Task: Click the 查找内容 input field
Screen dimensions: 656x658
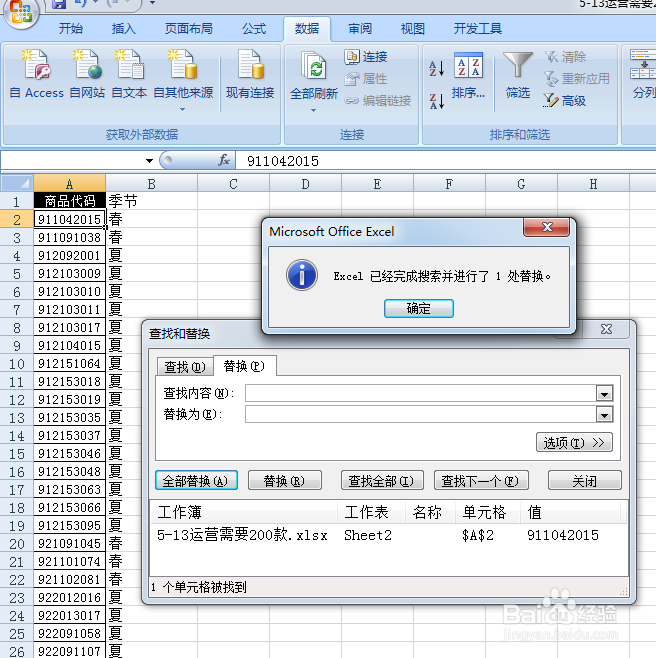Action: (x=421, y=393)
